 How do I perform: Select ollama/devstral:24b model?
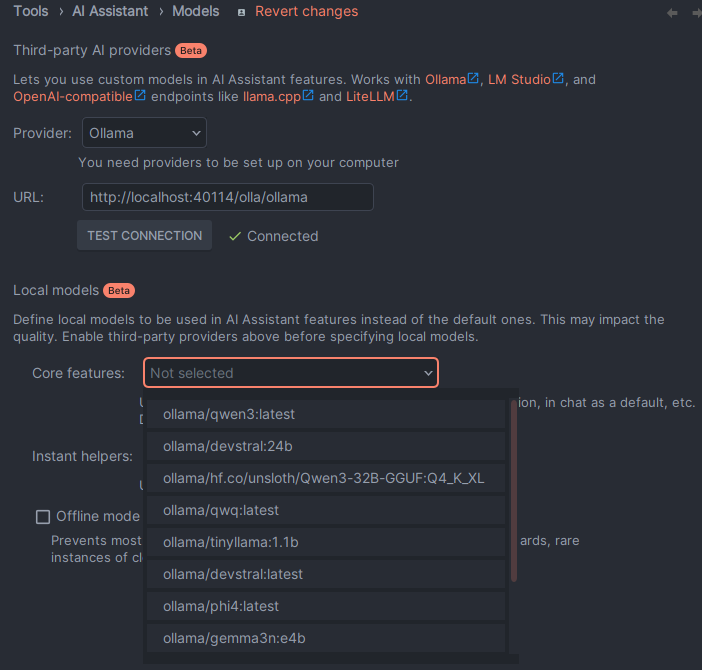pos(326,446)
